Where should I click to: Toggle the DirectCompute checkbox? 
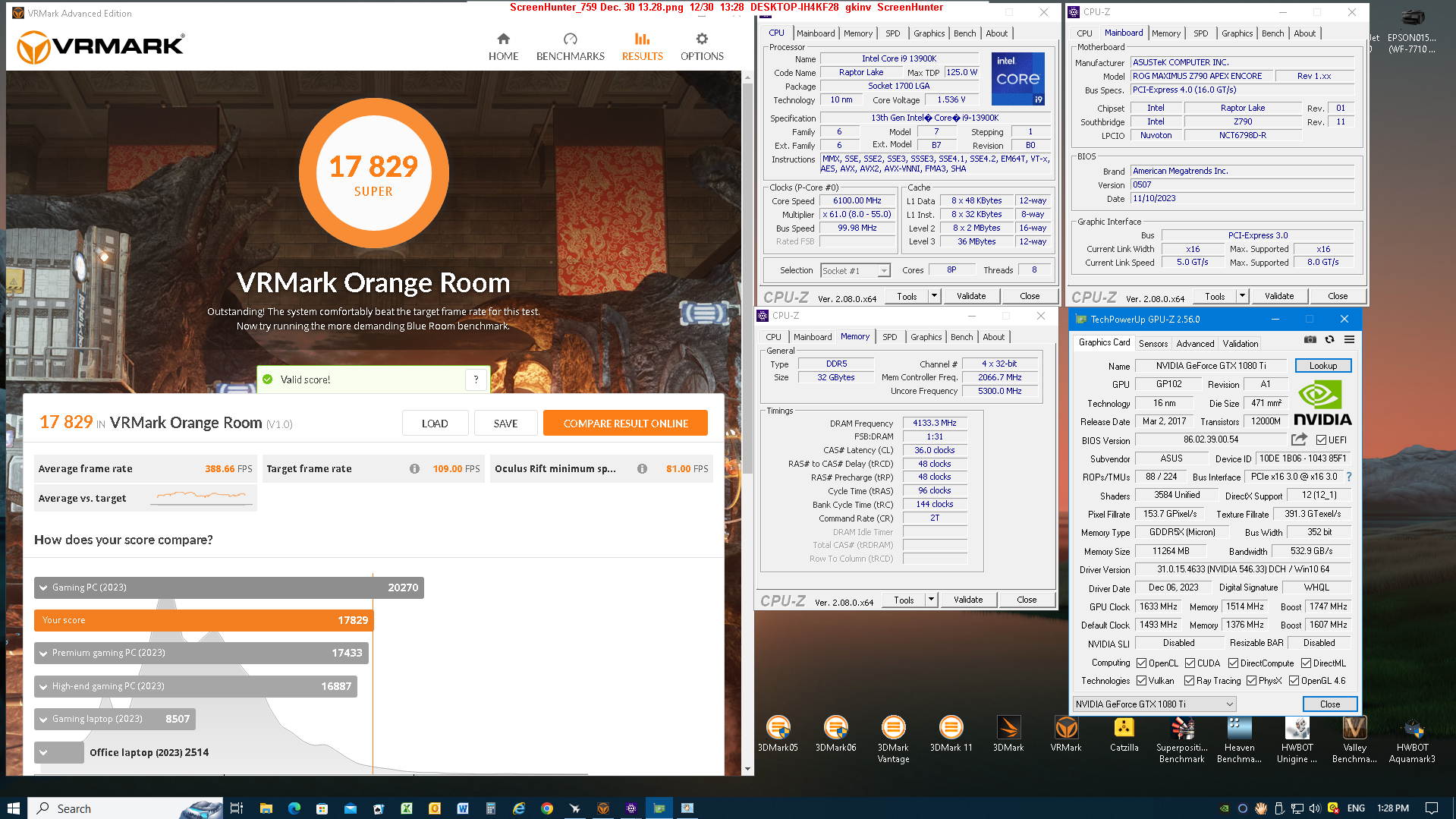pyautogui.click(x=1233, y=663)
